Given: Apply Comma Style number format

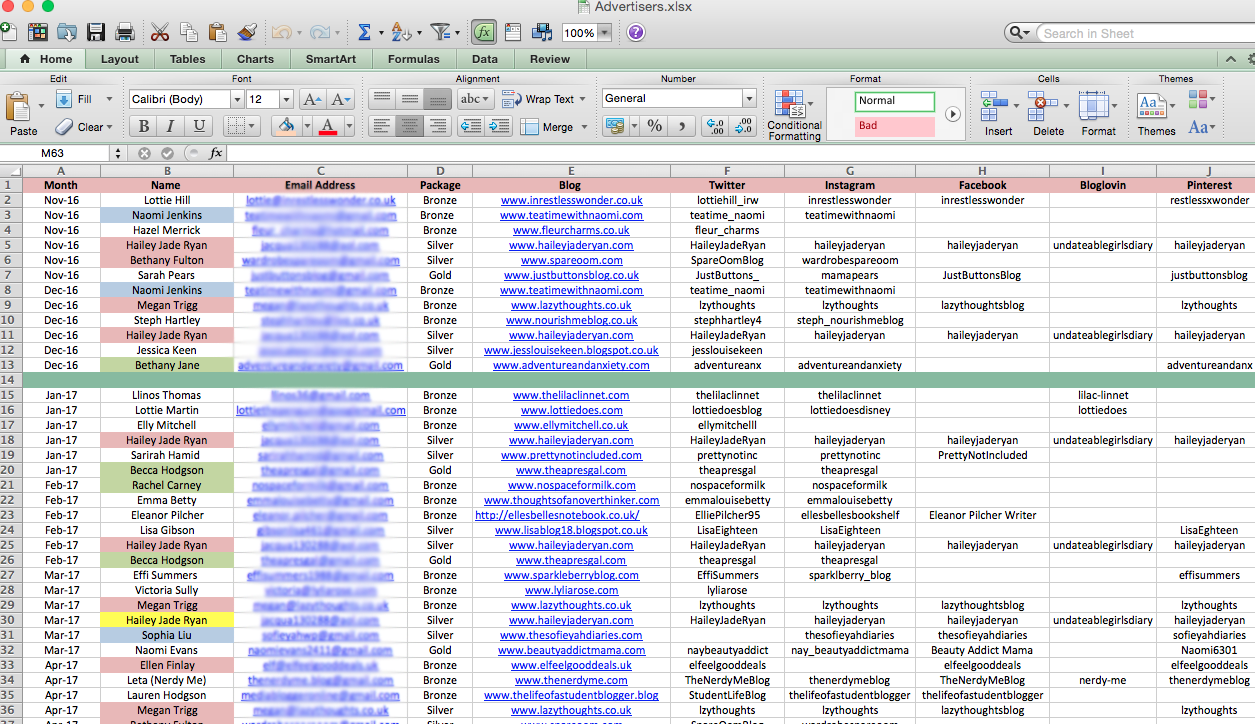Looking at the screenshot, I should click(x=682, y=126).
